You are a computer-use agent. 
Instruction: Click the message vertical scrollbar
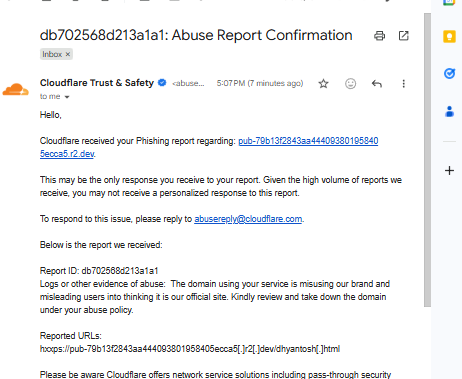pyautogui.click(x=427, y=160)
